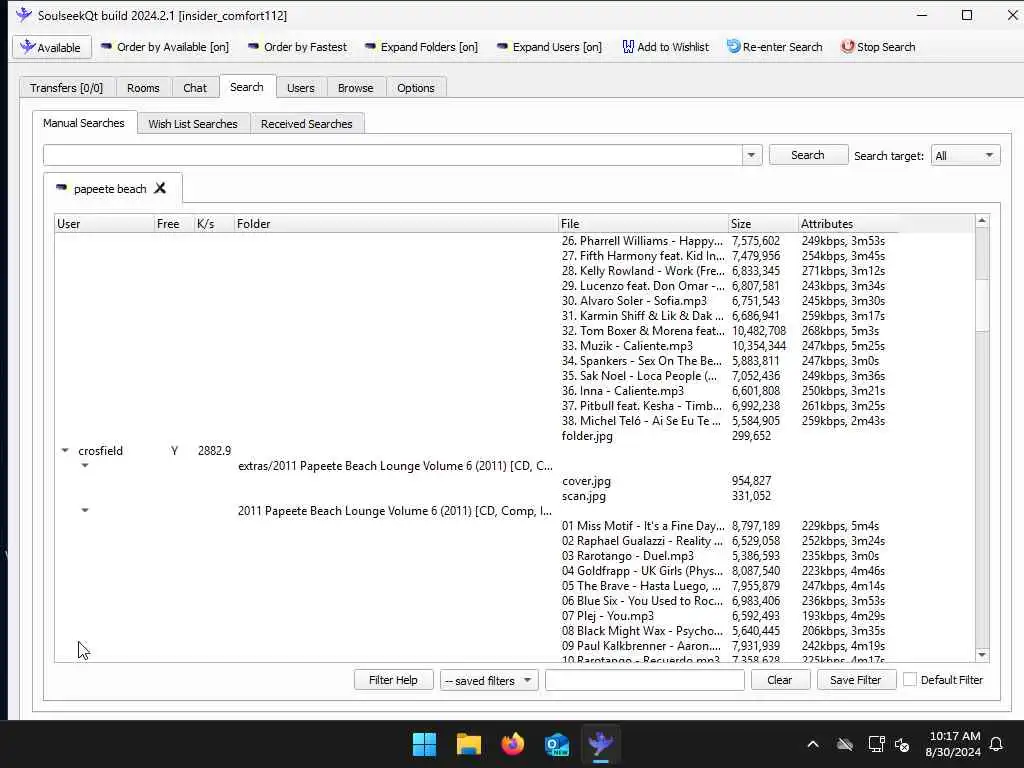
Task: Open Outlook from the taskbar
Action: point(556,744)
